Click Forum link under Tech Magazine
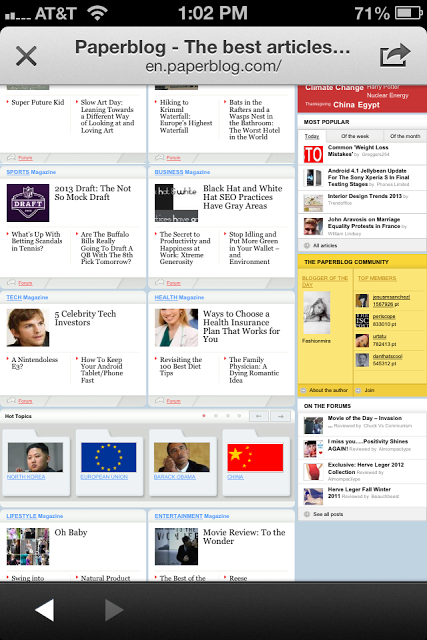 [25, 401]
